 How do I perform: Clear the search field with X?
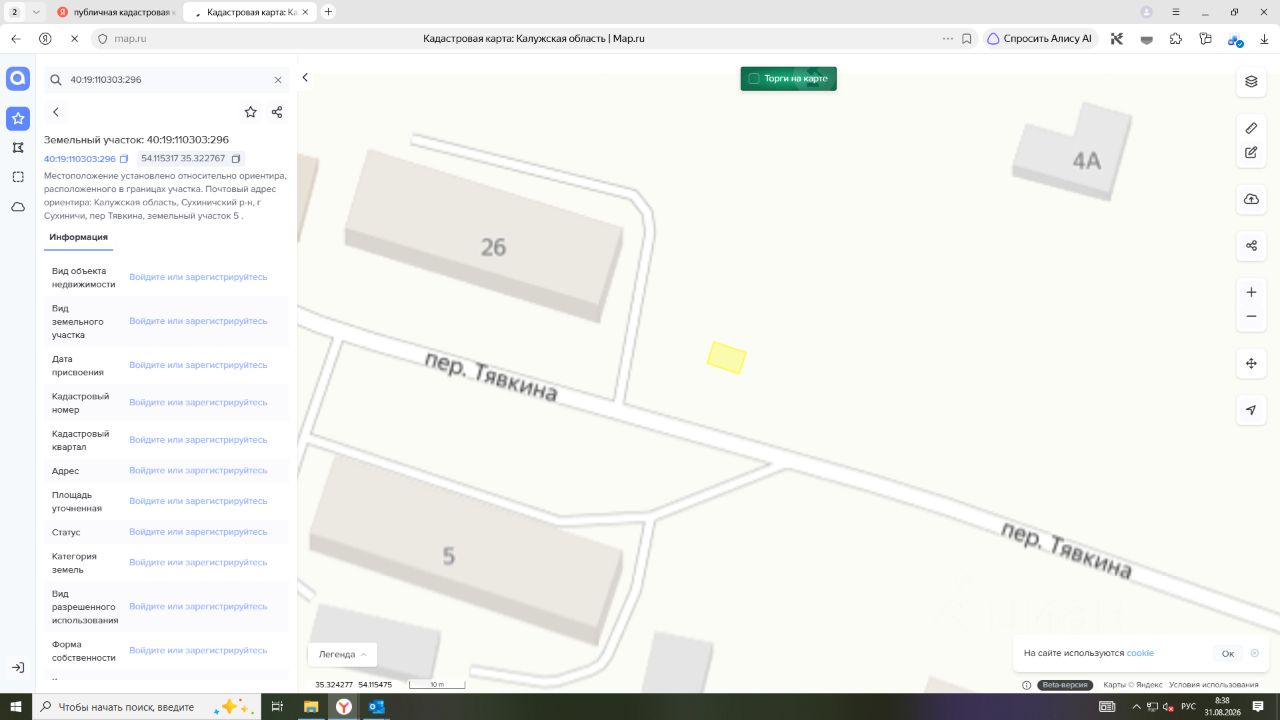click(278, 80)
